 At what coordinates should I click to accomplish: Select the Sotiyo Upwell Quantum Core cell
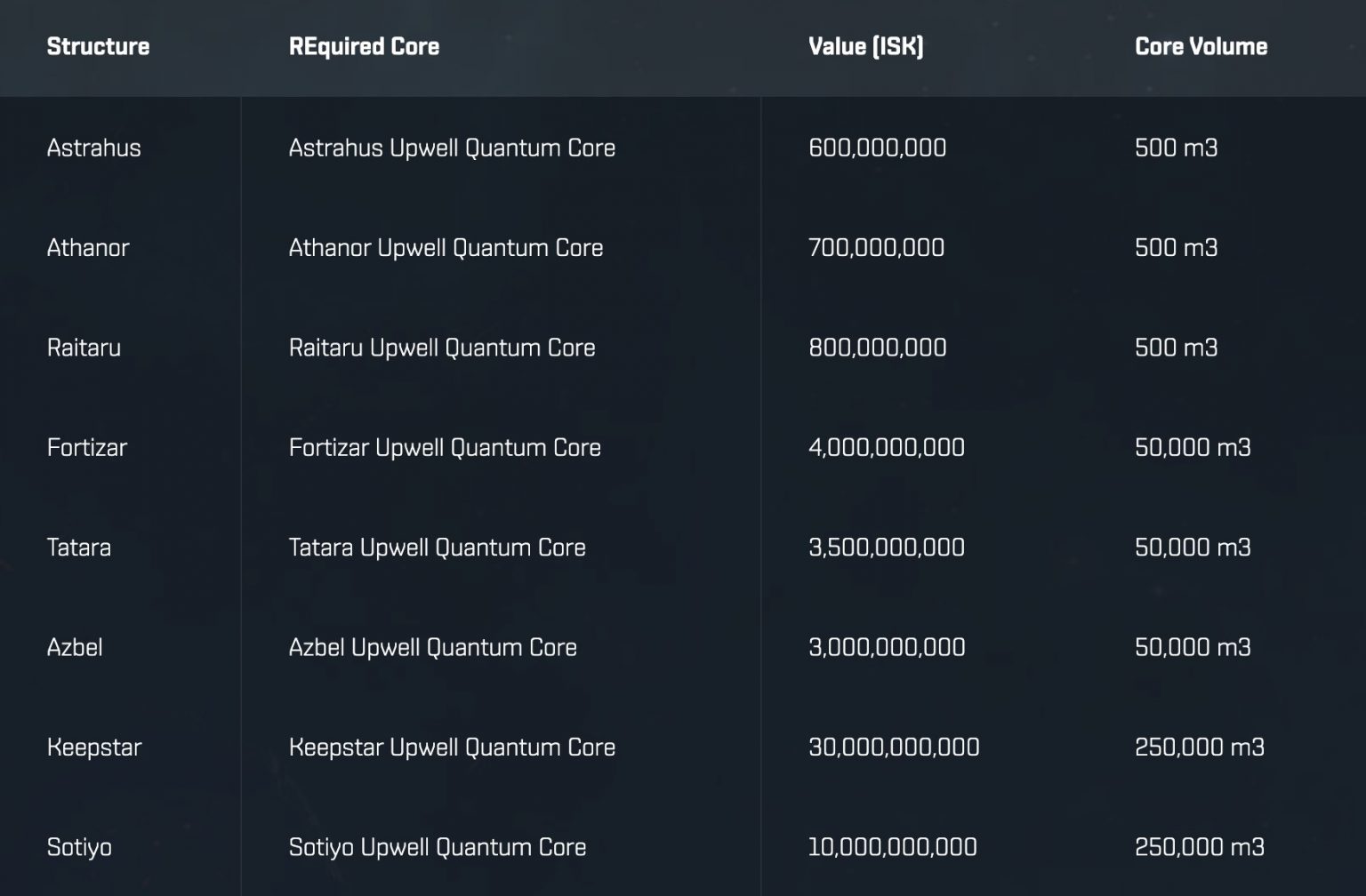[437, 847]
